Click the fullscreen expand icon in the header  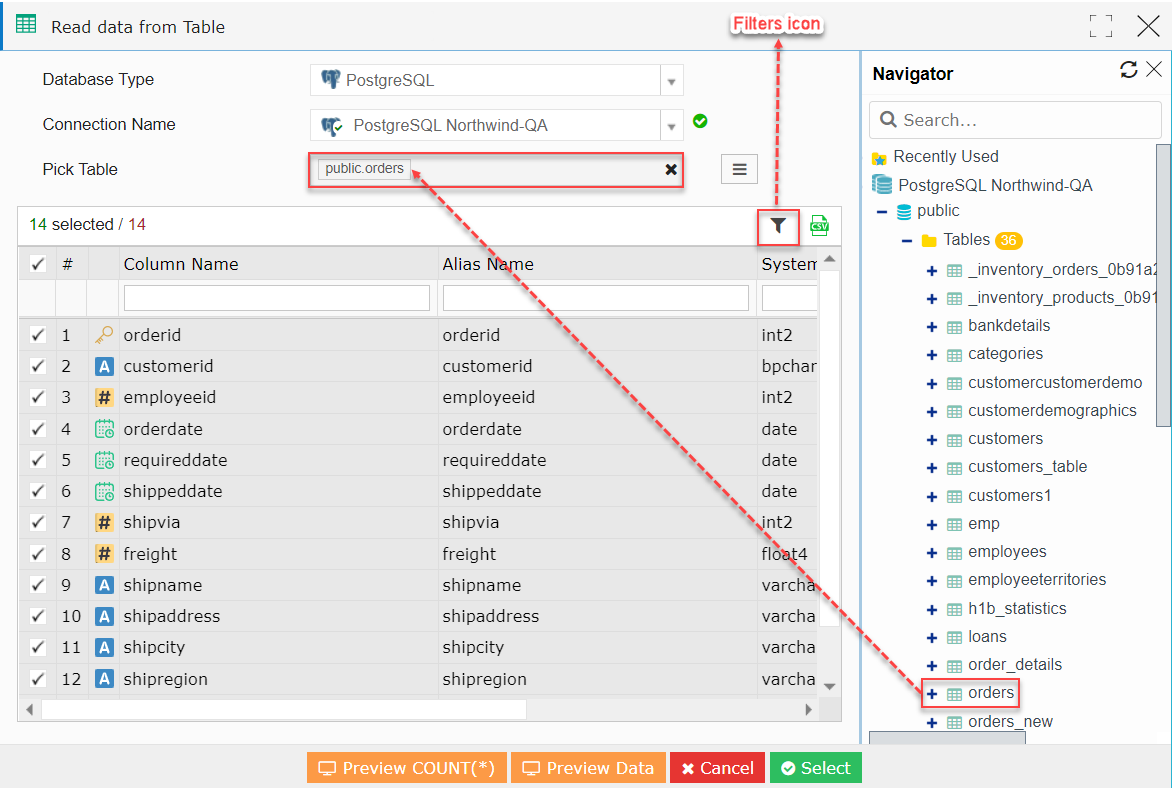(x=1100, y=27)
